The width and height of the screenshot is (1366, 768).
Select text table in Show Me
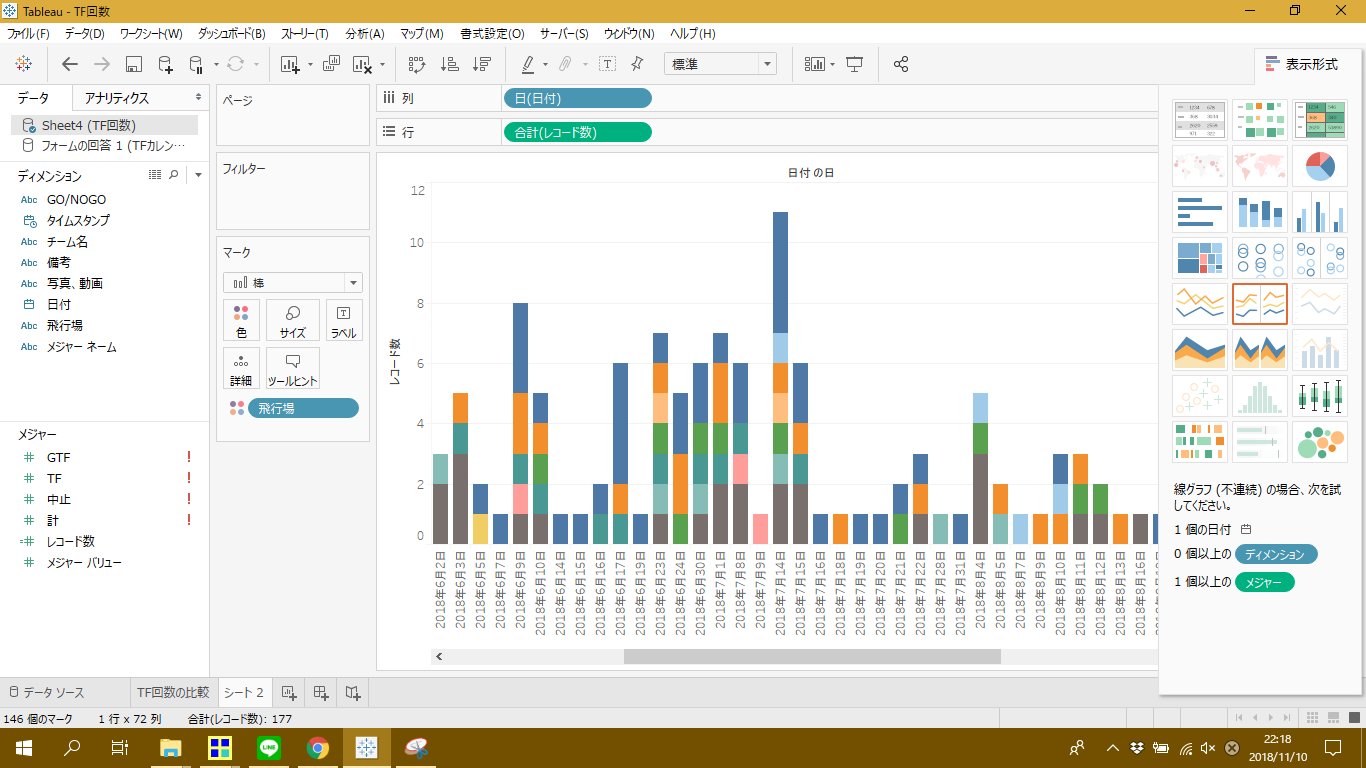coord(1200,120)
